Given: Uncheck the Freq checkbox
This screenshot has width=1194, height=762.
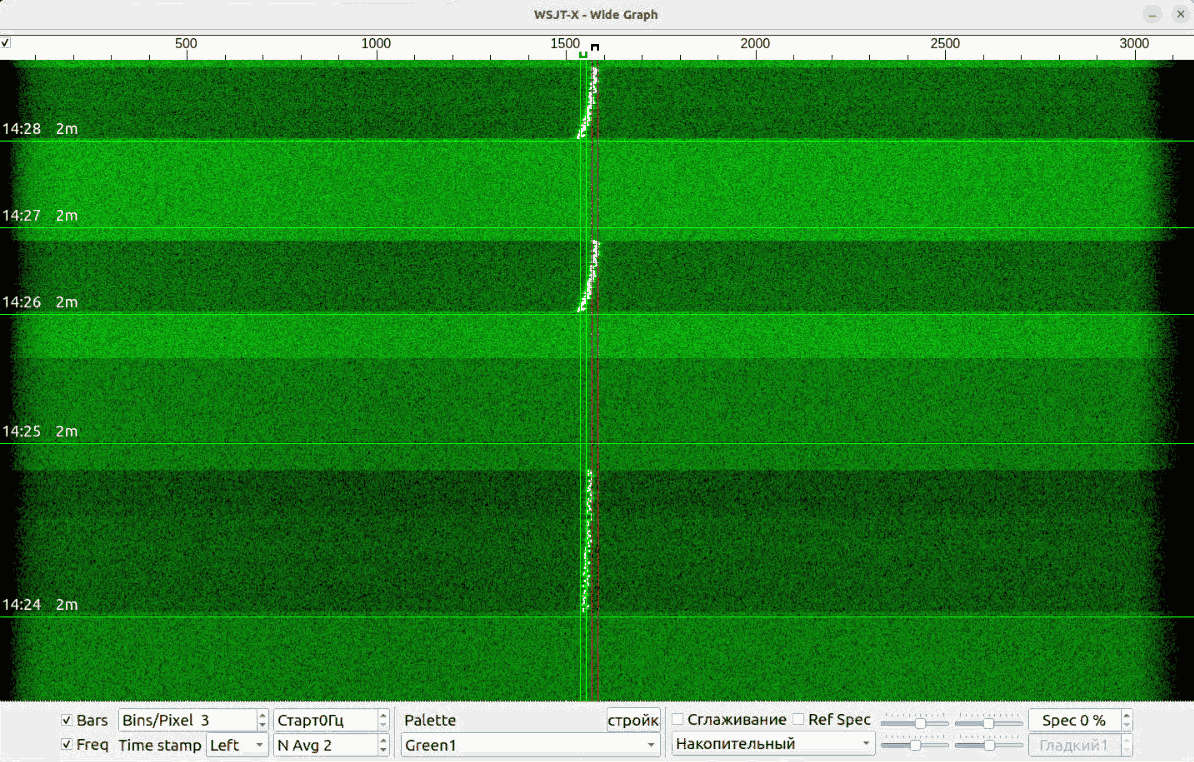Looking at the screenshot, I should 67,745.
